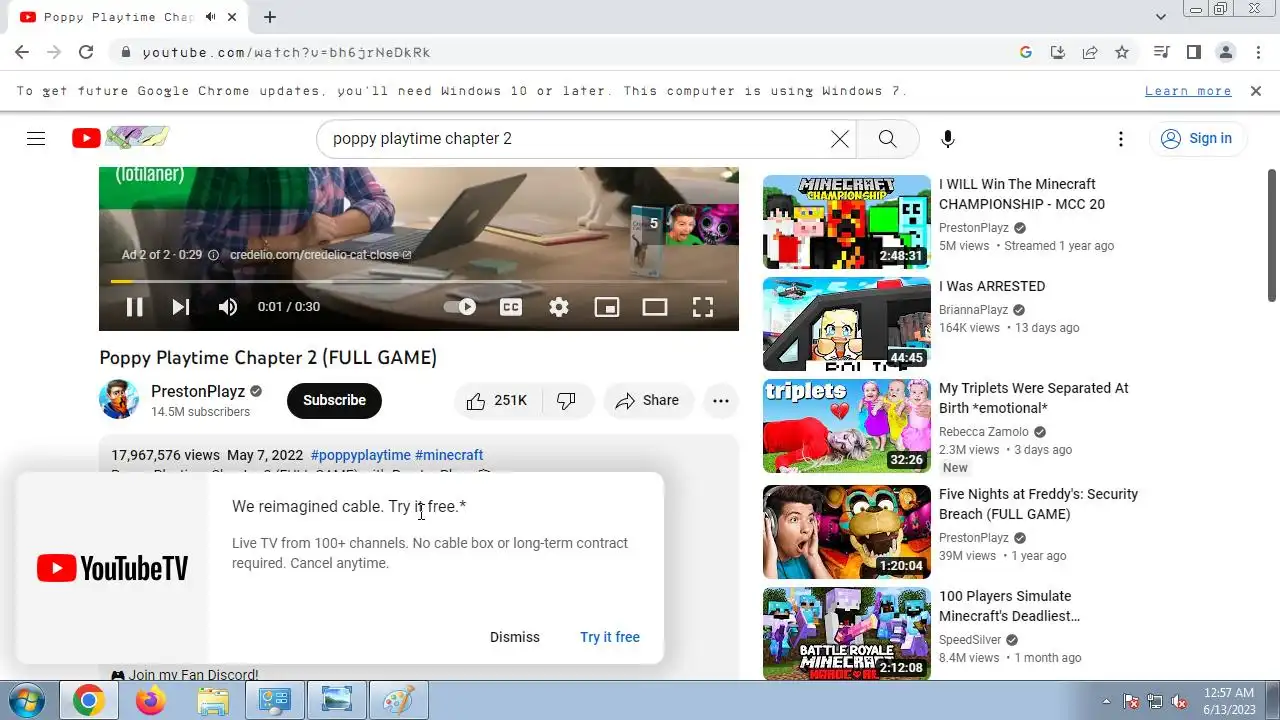
Task: Reload the page
Action: point(86,52)
